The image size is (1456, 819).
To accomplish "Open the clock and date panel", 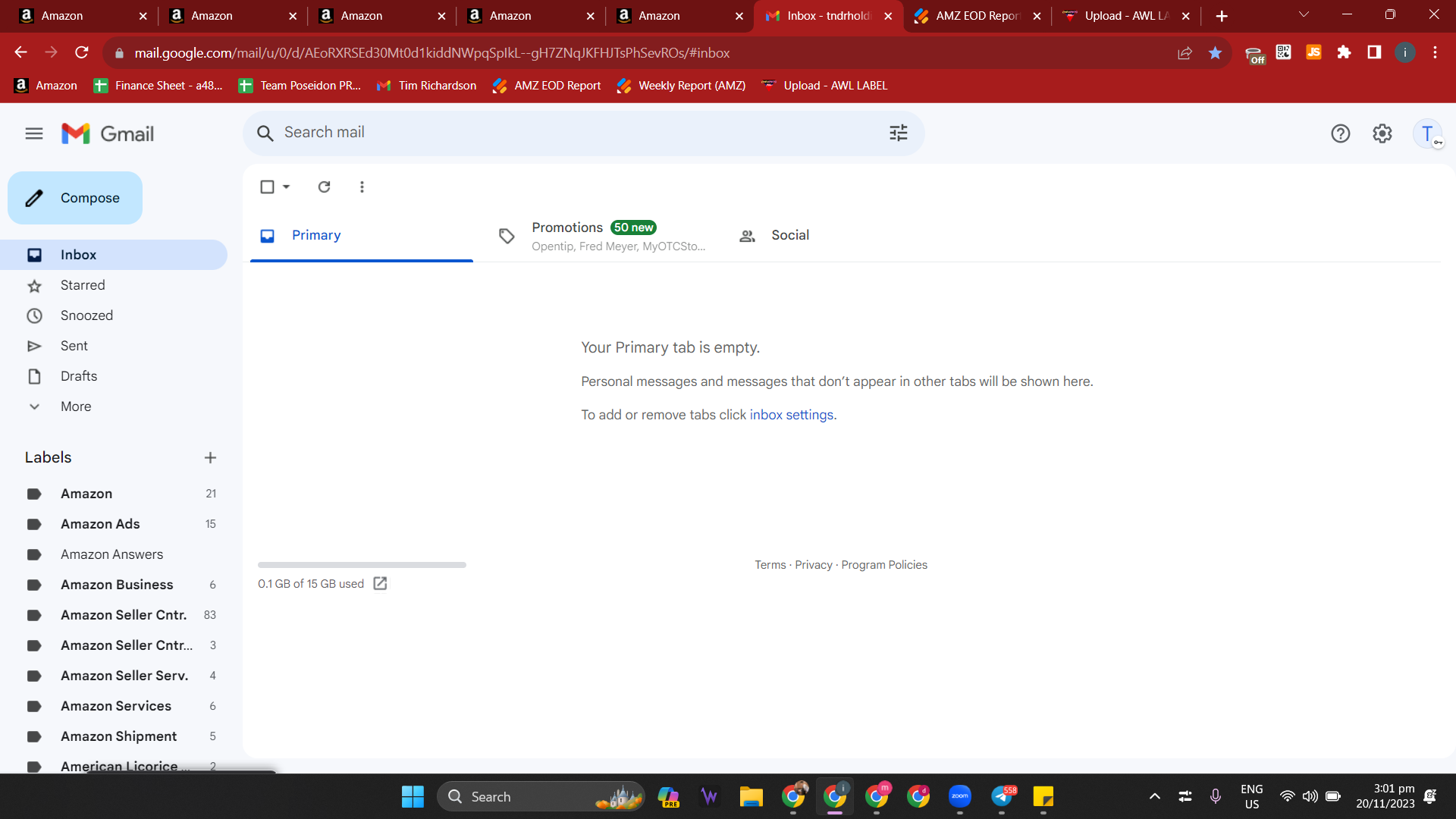I will pyautogui.click(x=1385, y=797).
